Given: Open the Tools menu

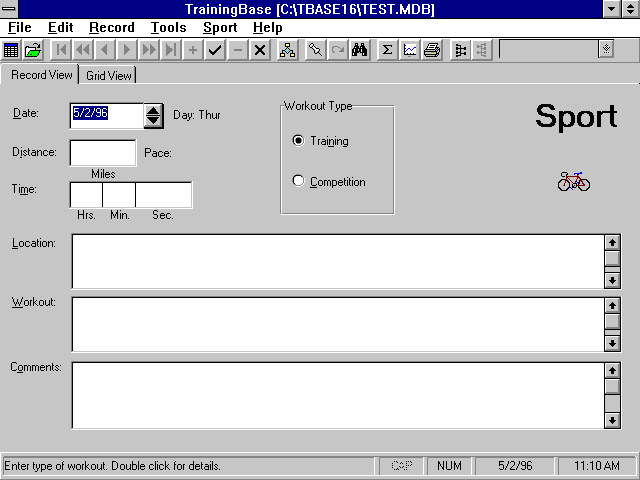Looking at the screenshot, I should [168, 28].
